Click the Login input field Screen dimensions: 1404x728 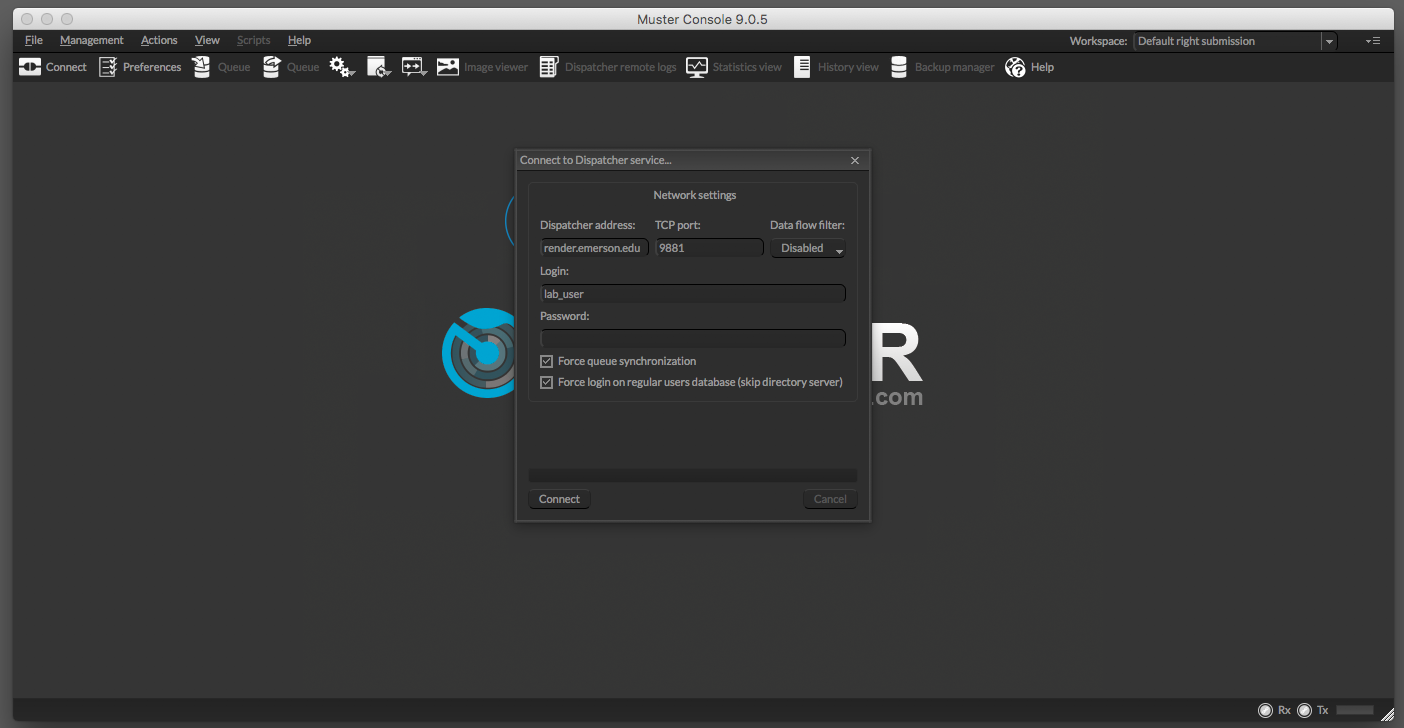(693, 294)
